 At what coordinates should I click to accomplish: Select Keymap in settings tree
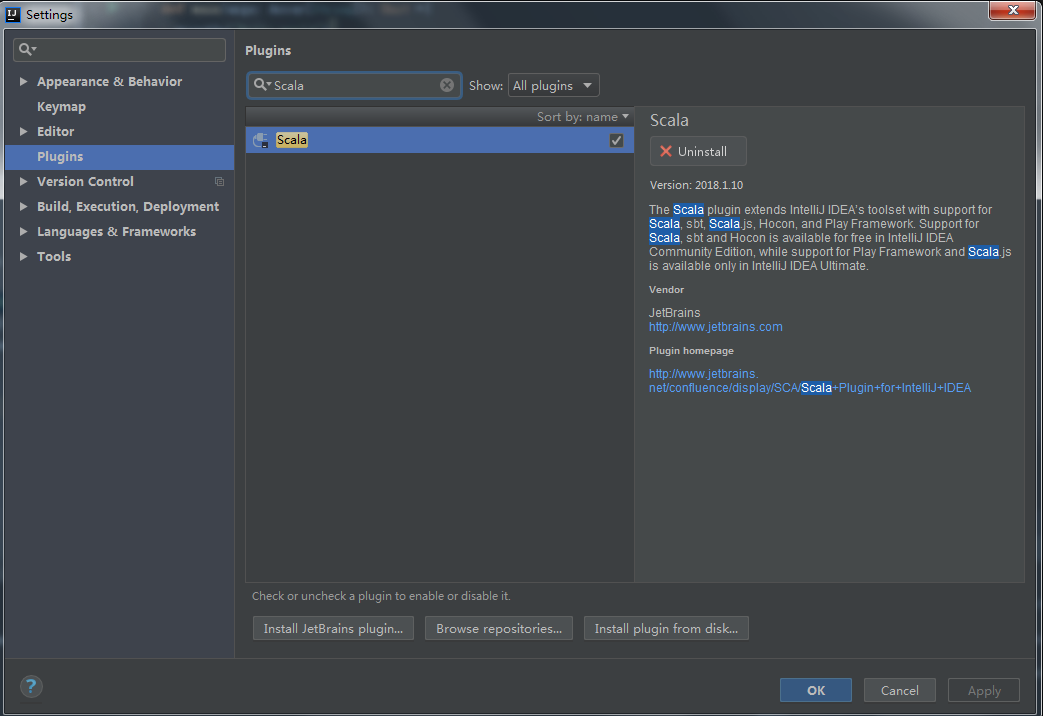61,106
